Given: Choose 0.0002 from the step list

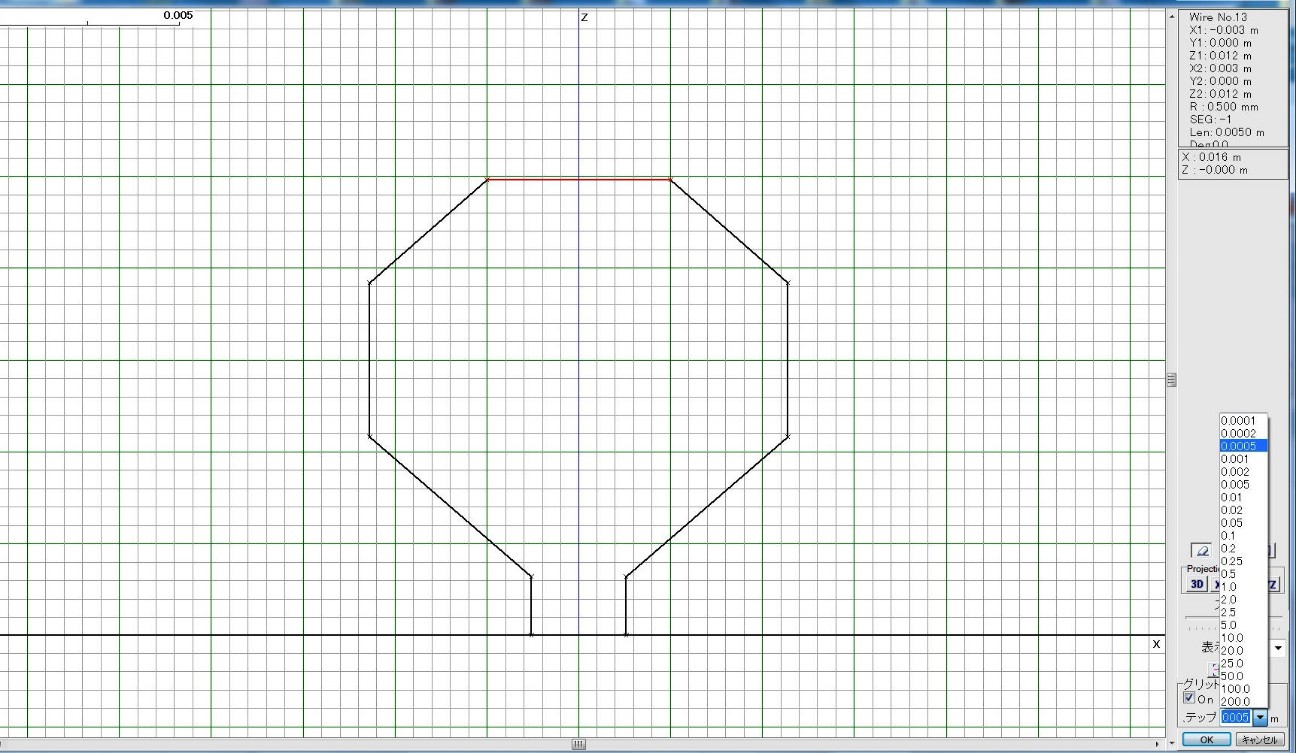Looking at the screenshot, I should pos(1244,433).
